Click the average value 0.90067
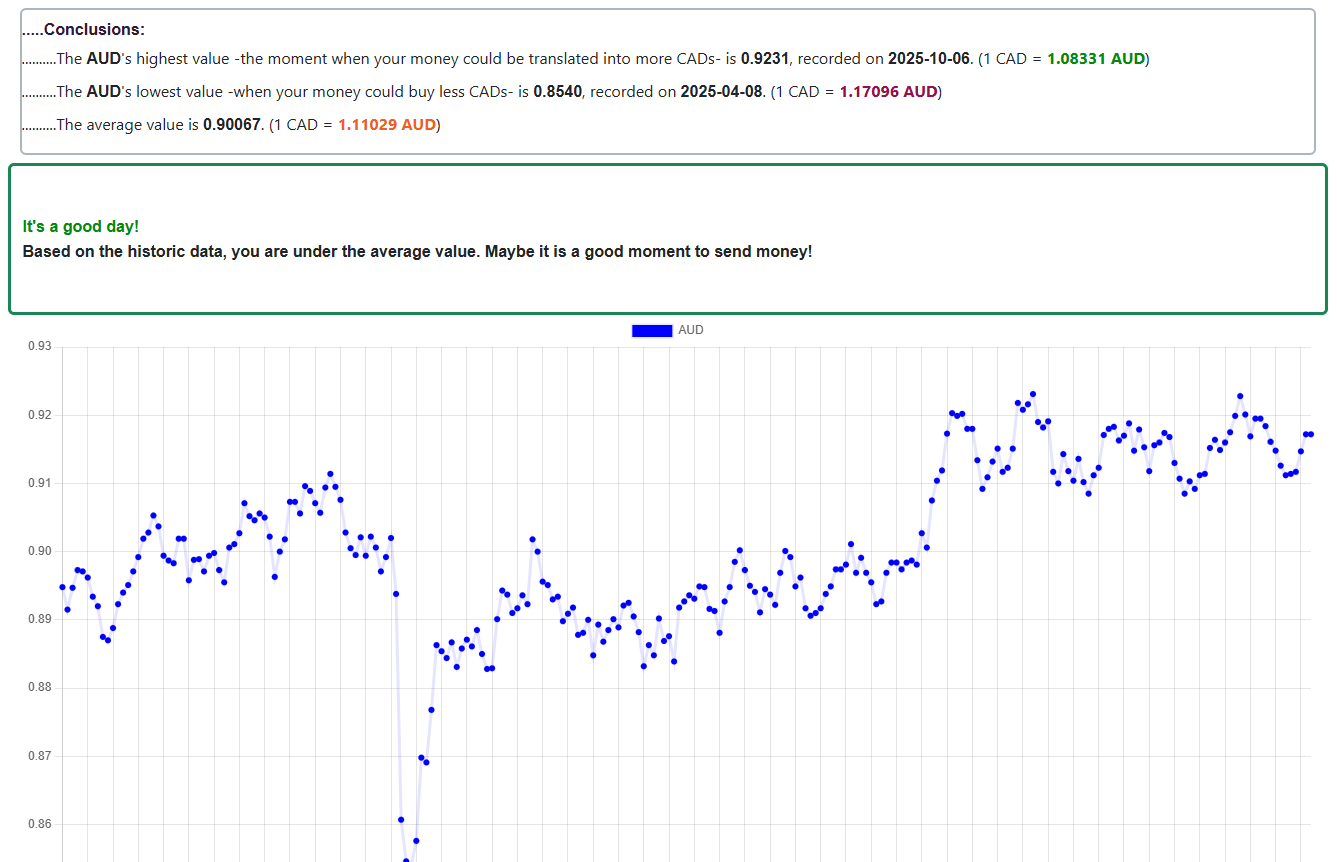Viewport: 1337px width, 862px height. 232,125
